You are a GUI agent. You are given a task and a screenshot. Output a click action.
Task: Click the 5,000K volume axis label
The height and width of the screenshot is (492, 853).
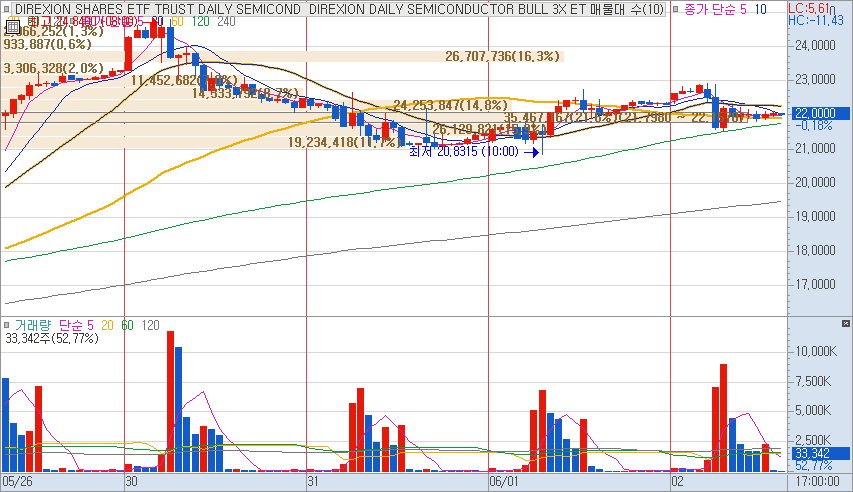point(813,410)
